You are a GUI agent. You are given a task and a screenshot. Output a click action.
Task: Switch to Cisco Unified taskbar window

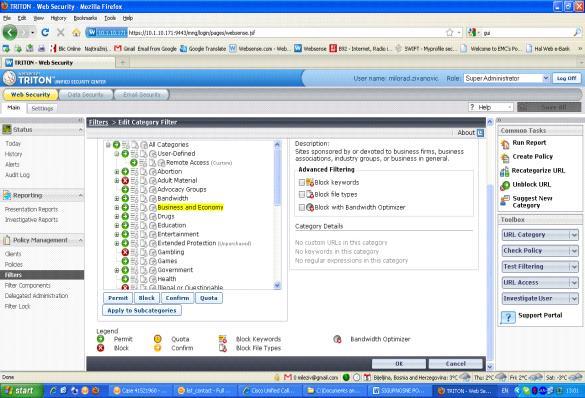pyautogui.click(x=269, y=391)
